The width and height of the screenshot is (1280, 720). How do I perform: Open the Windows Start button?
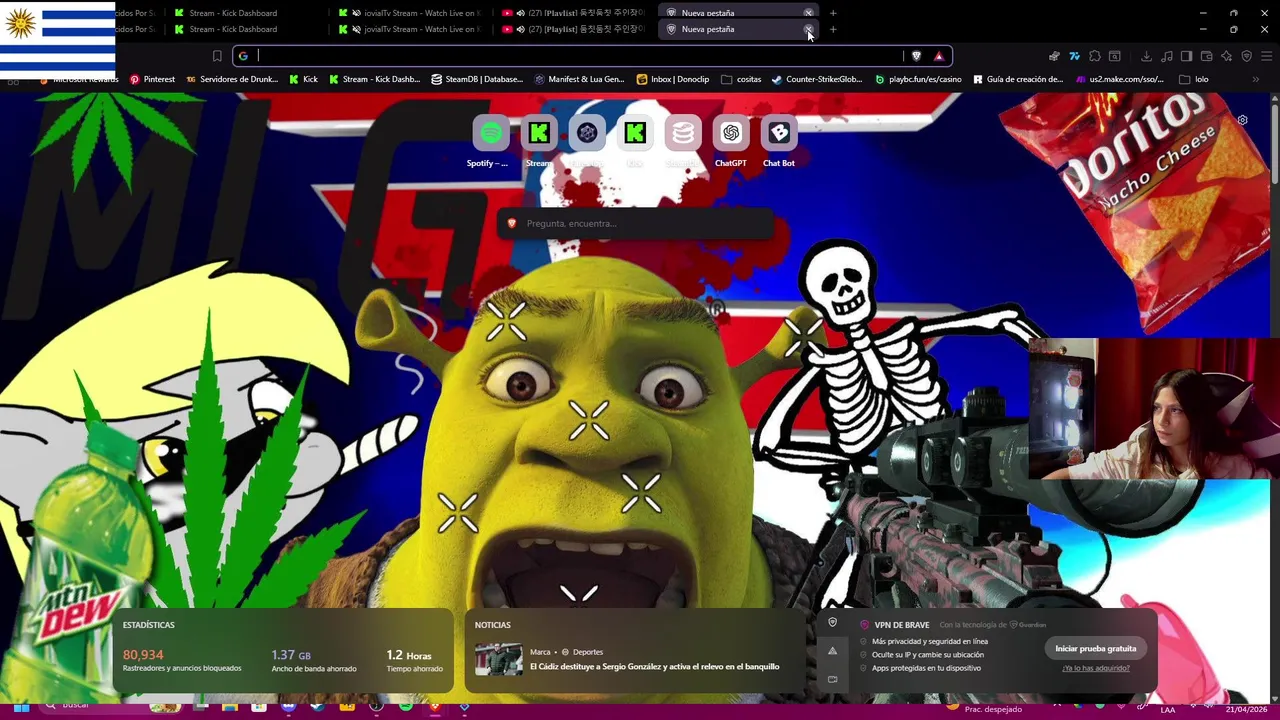coord(20,708)
